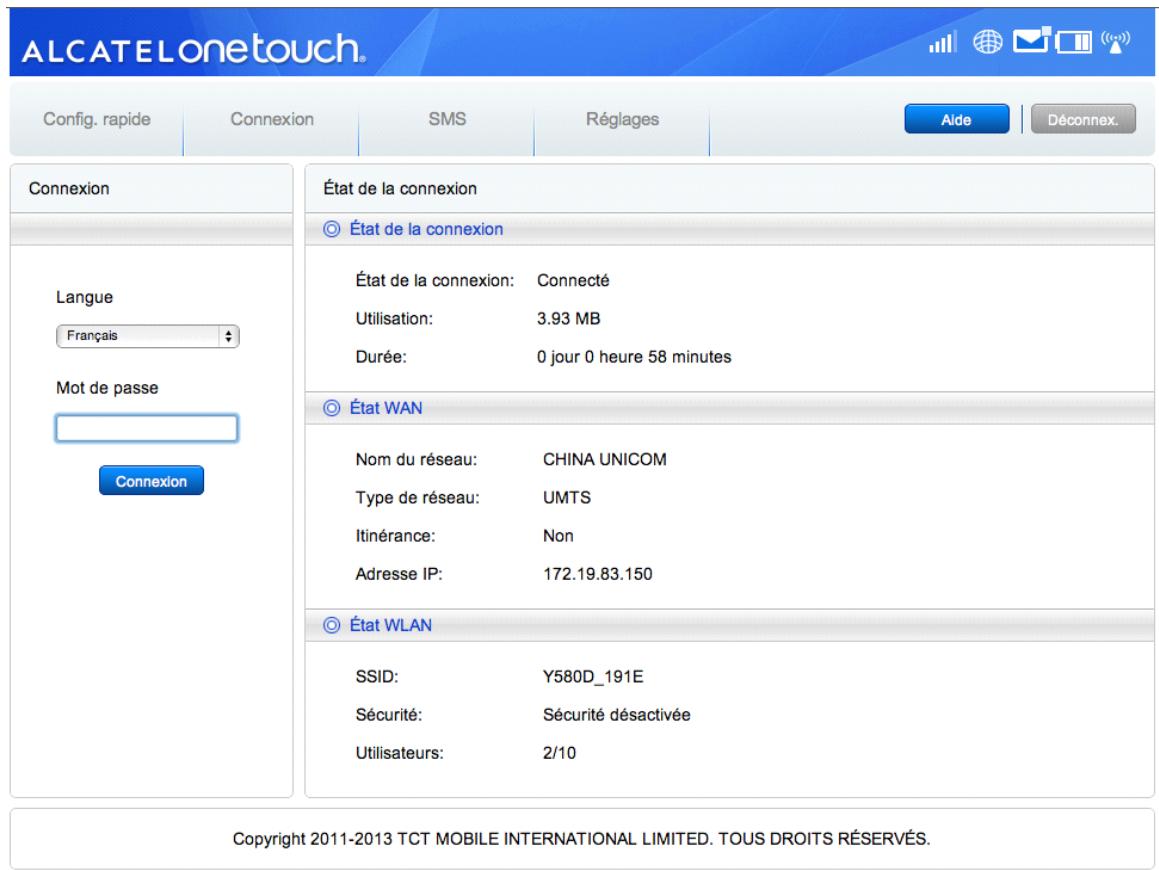The height and width of the screenshot is (870, 1159).
Task: Click the duration value 0 jour 0 heure 58 minutes
Action: [634, 357]
